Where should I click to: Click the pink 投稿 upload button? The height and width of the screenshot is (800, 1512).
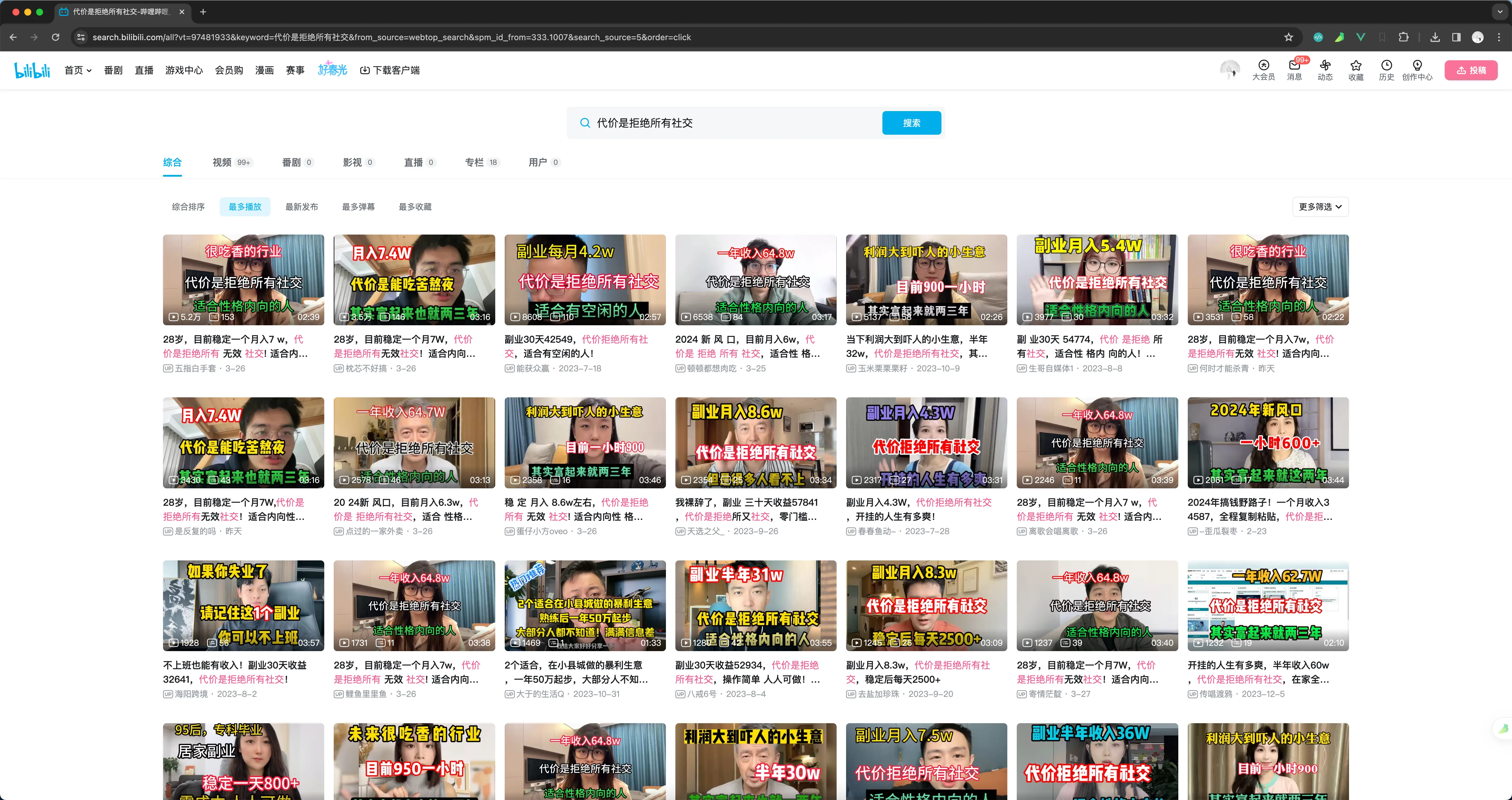[1471, 70]
